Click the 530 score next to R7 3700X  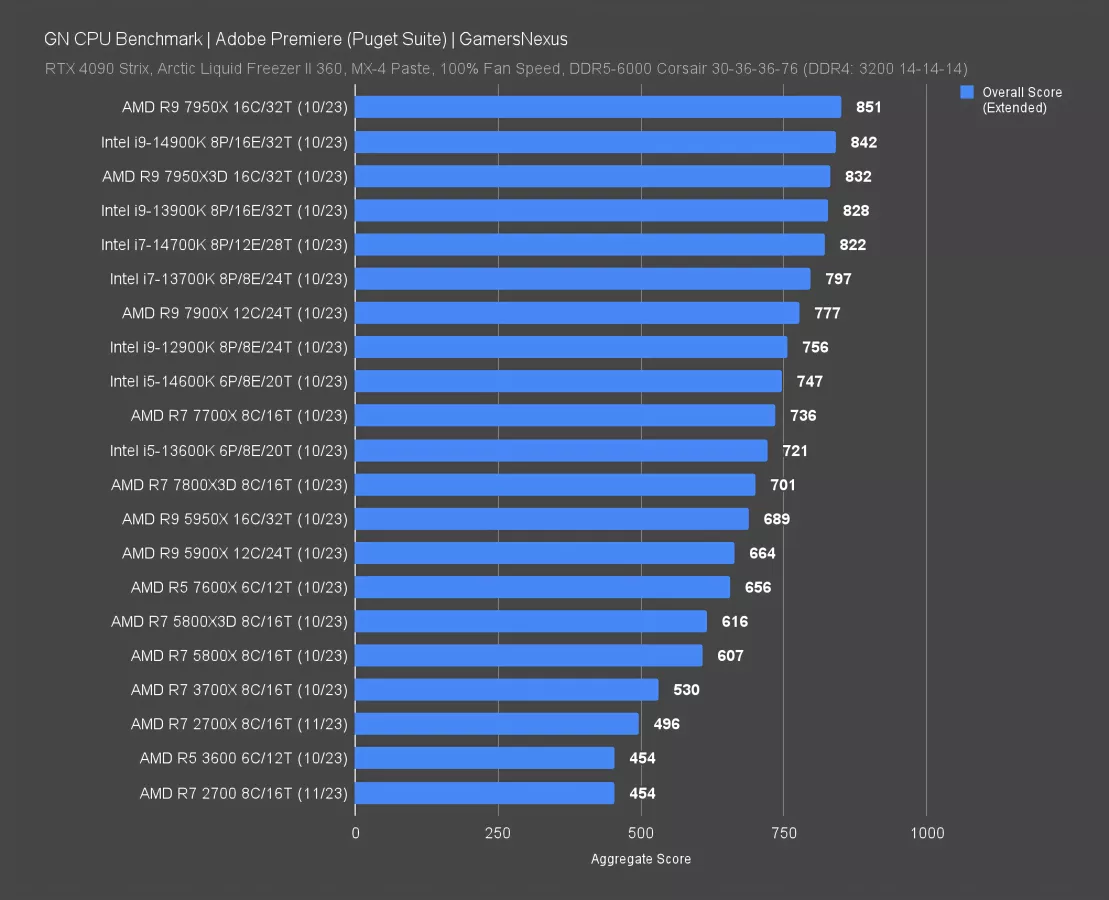(686, 689)
